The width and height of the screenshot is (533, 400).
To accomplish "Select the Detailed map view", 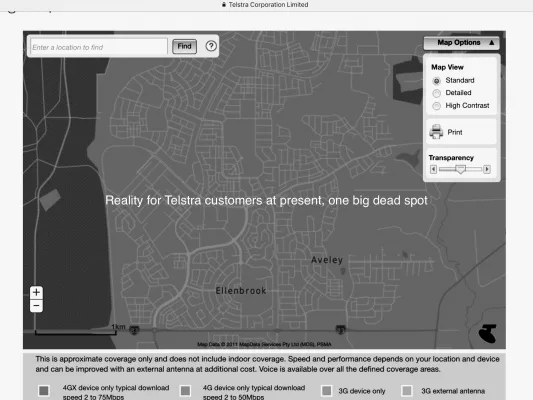I will (x=436, y=93).
